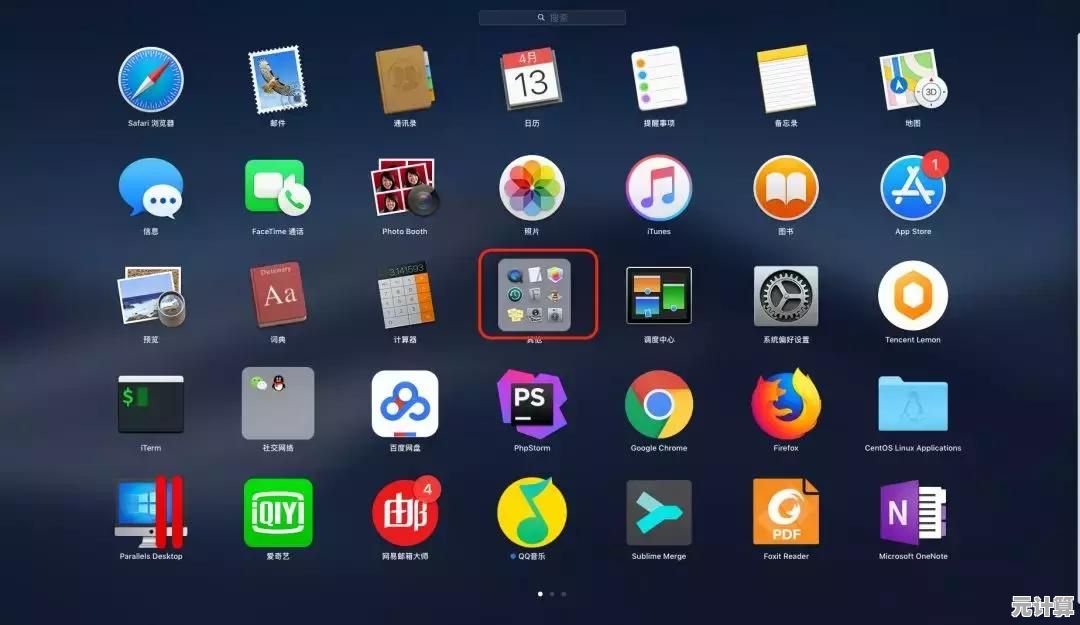This screenshot has width=1080, height=625.
Task: Launch Photo Booth app
Action: point(405,188)
